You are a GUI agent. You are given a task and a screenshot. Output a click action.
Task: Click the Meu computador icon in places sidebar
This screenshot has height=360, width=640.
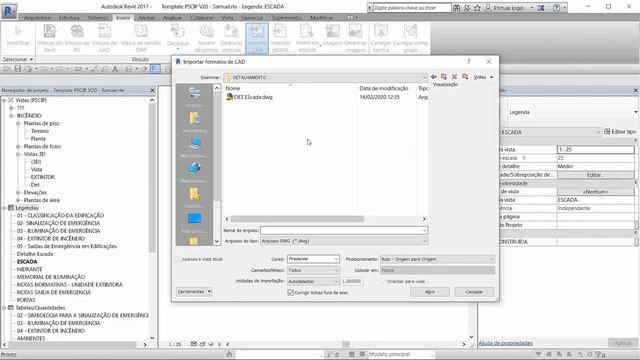pyautogui.click(x=194, y=146)
